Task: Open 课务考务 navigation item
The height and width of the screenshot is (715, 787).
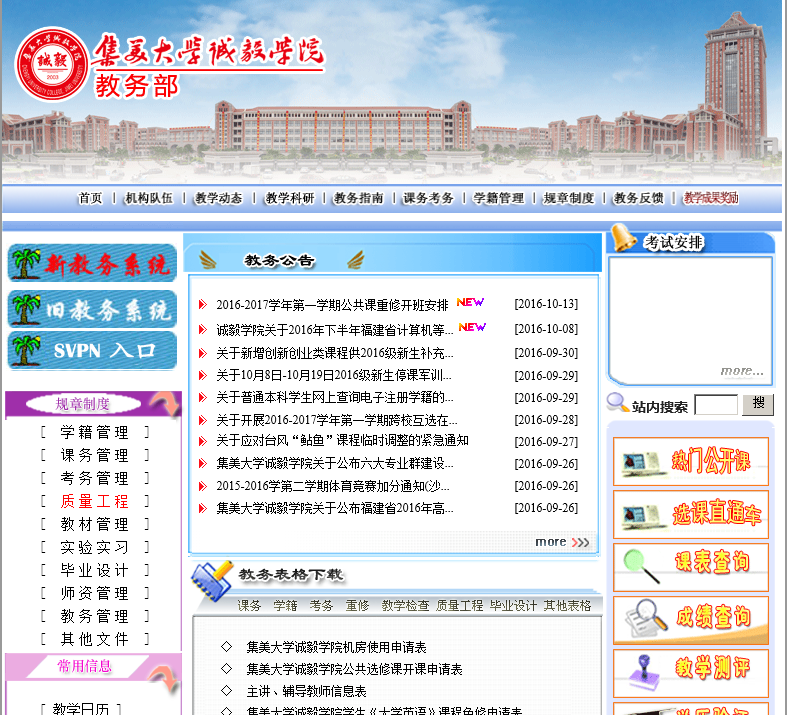Action: (x=429, y=198)
